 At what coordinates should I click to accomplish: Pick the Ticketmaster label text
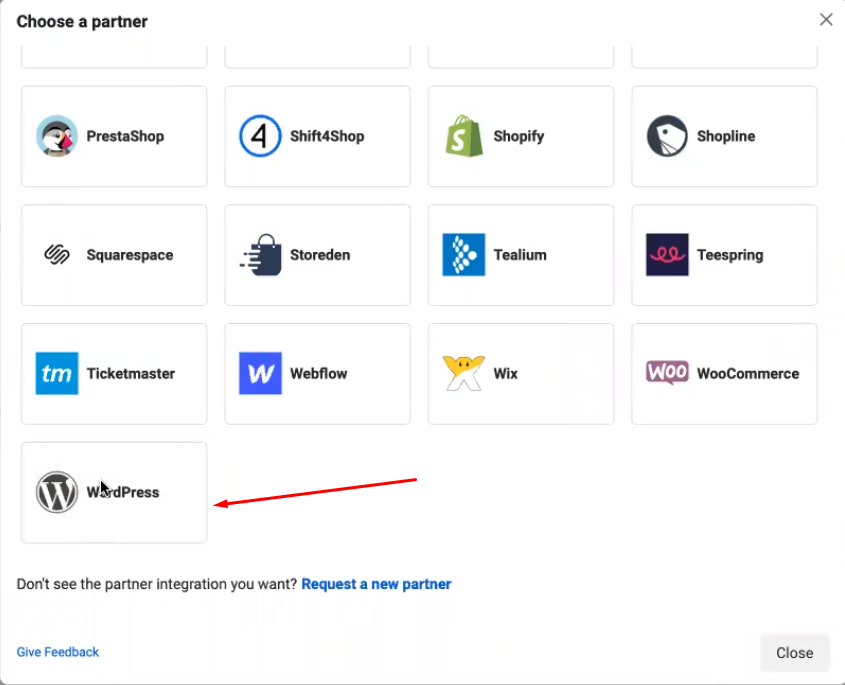click(131, 373)
